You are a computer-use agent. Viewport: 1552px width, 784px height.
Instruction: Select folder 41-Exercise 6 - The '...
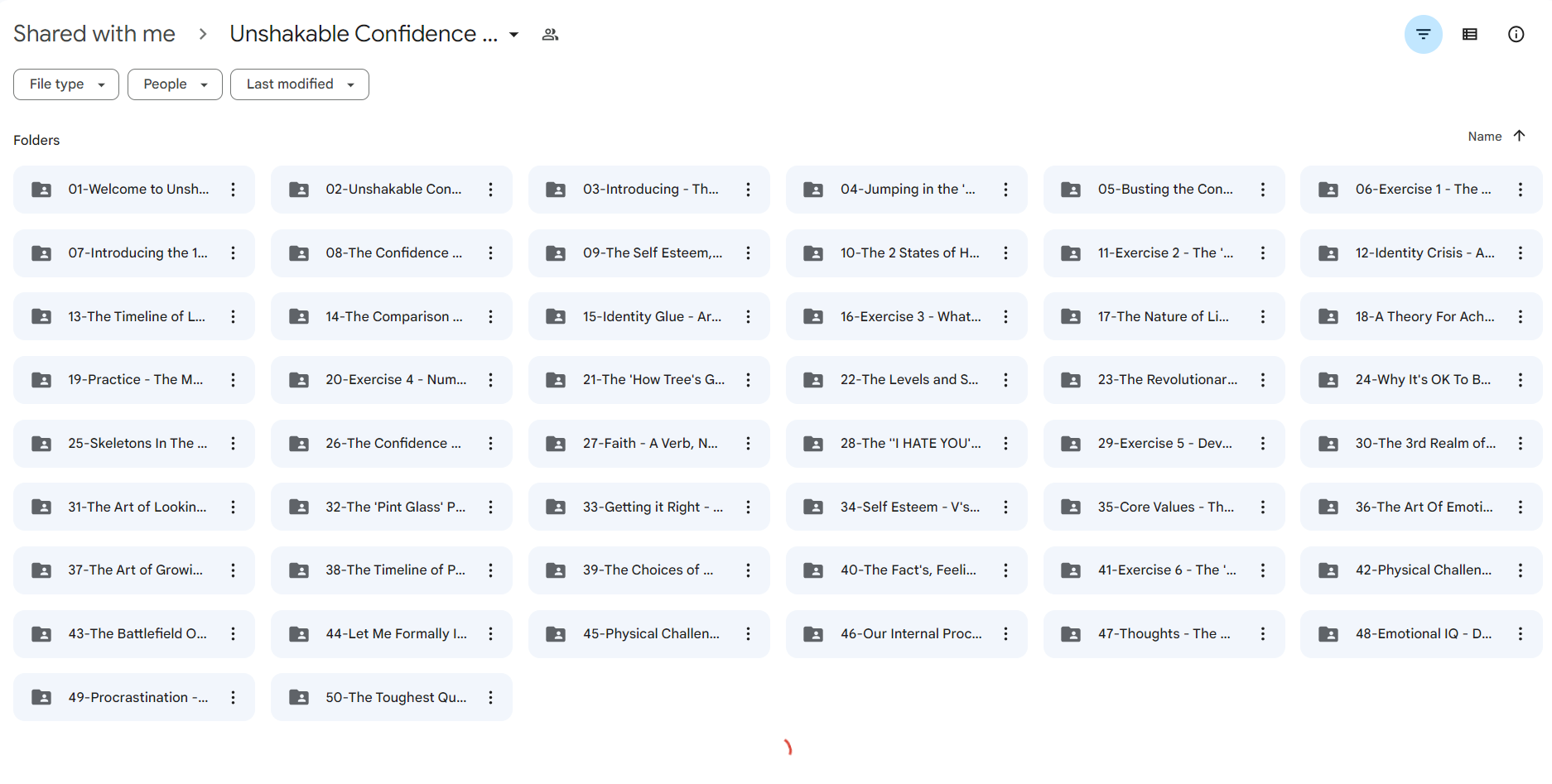pos(1164,570)
